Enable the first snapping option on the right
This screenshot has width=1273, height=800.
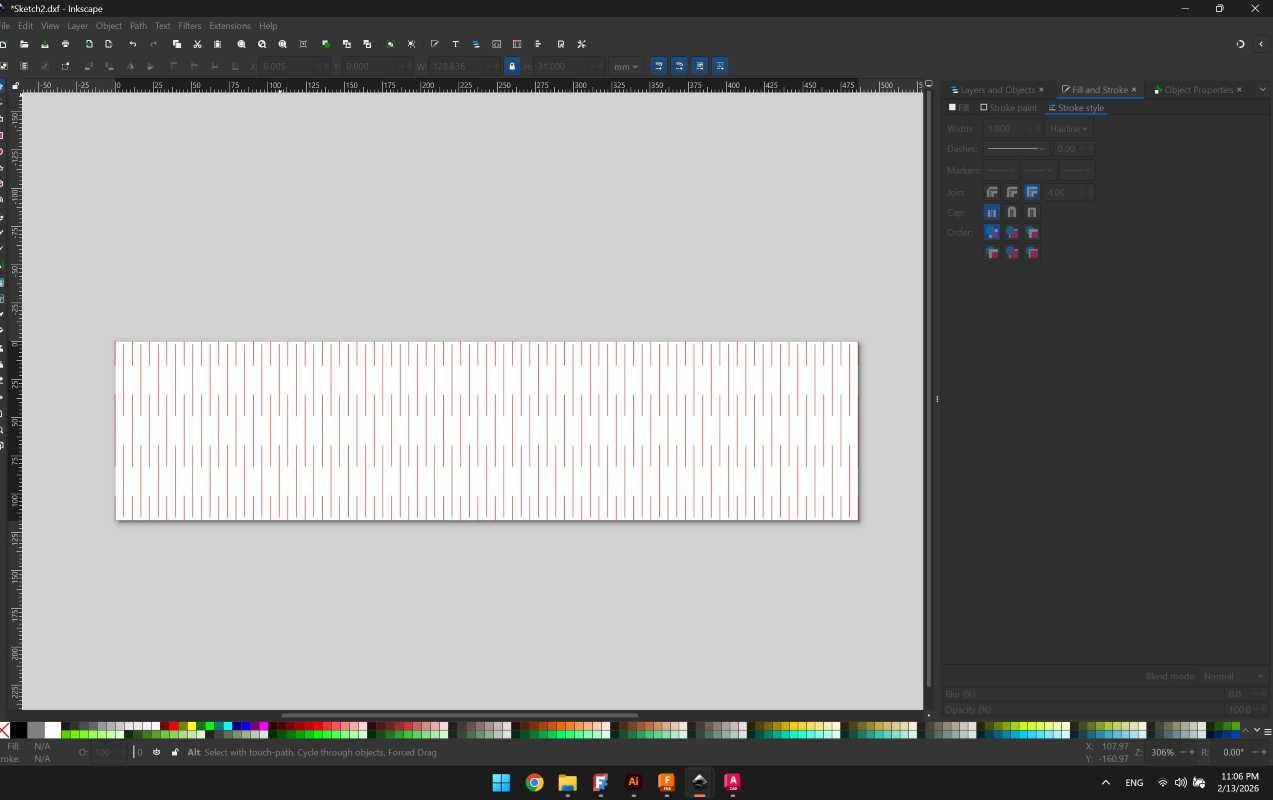[659, 66]
